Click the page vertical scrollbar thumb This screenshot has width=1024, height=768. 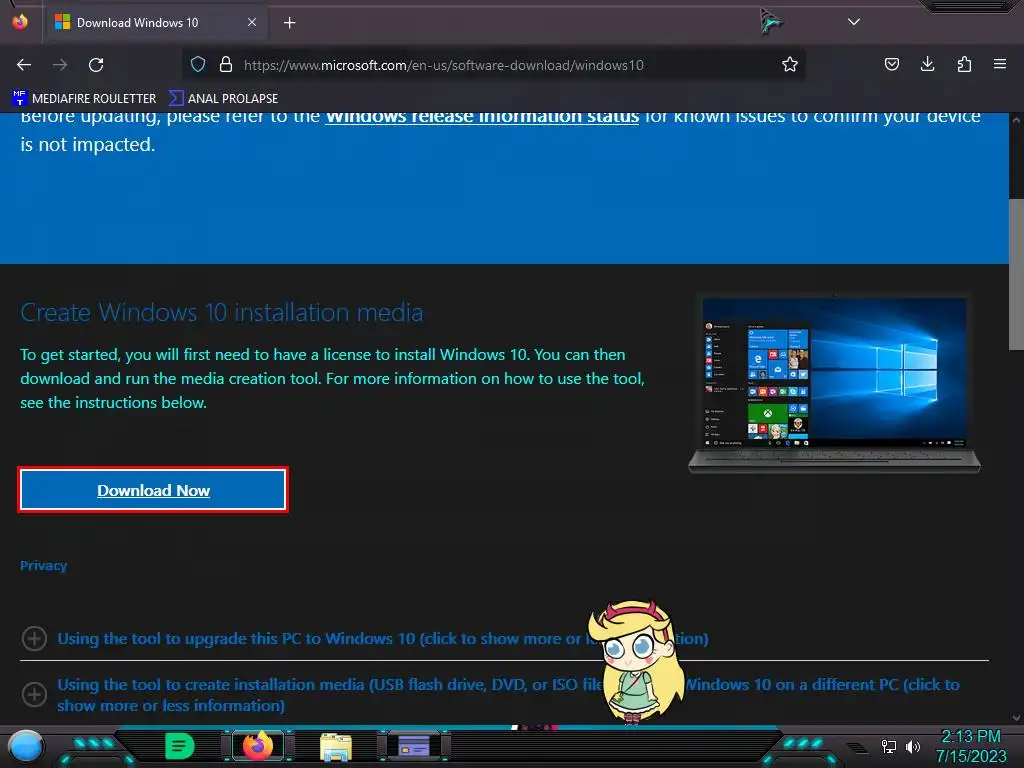pos(1016,274)
